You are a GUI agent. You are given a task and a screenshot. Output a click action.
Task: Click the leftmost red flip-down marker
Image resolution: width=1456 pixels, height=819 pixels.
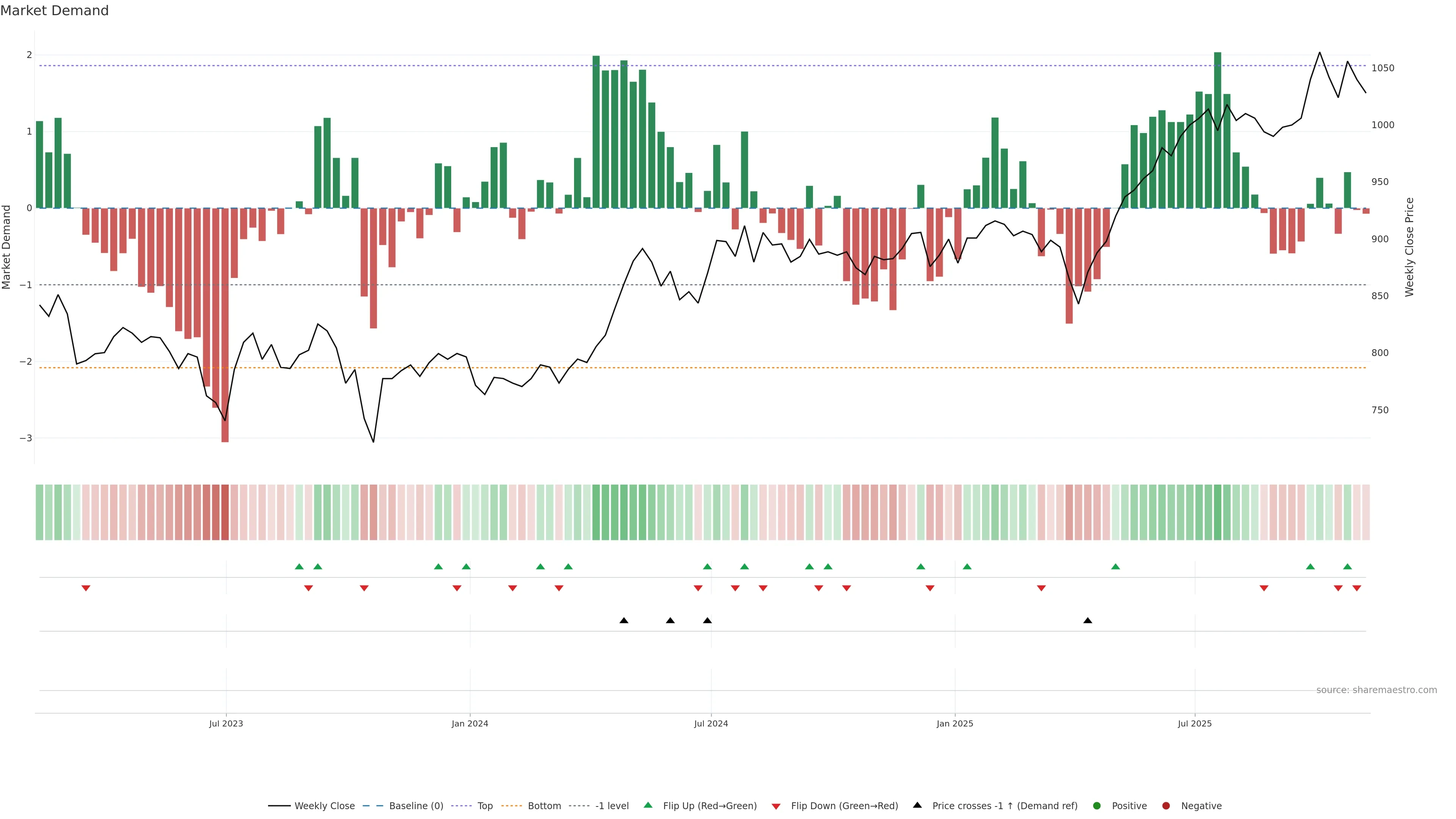[x=86, y=588]
